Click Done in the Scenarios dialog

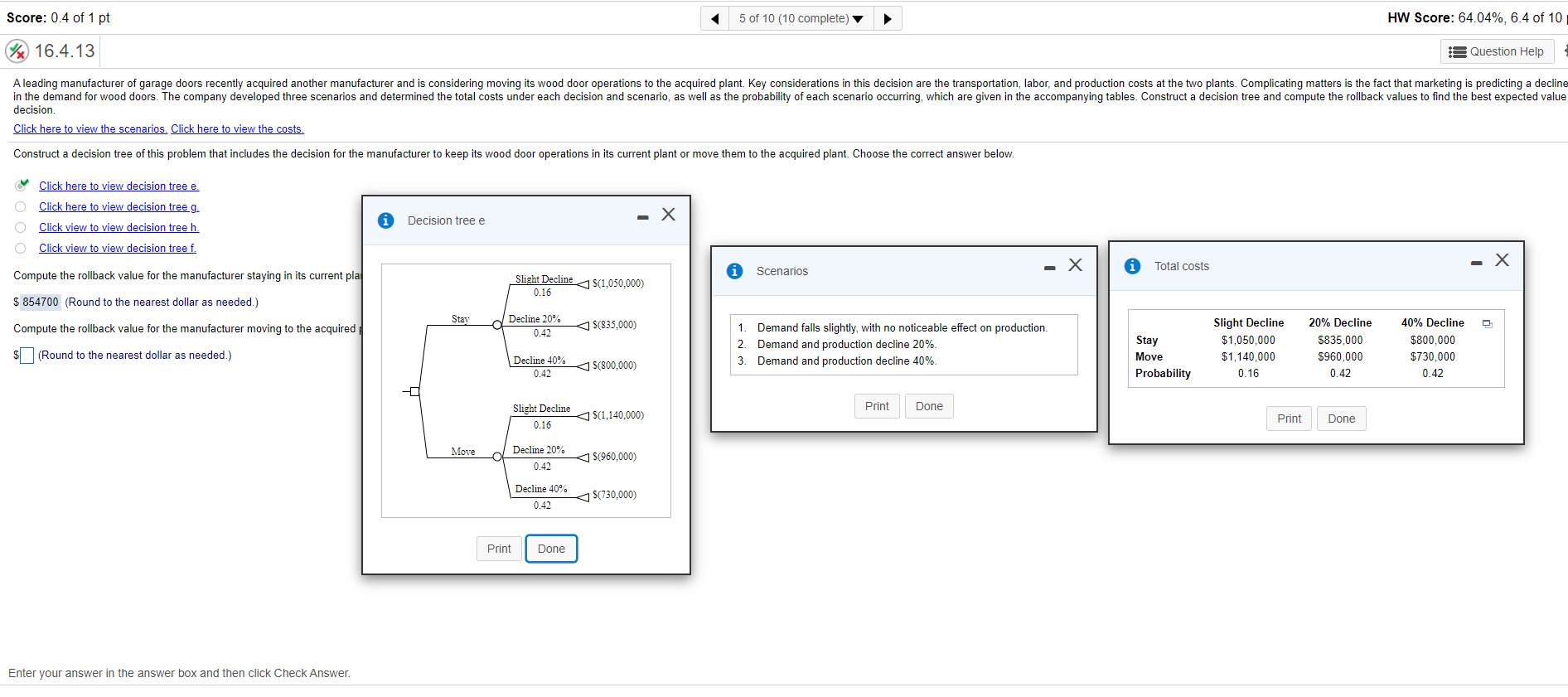(x=929, y=406)
